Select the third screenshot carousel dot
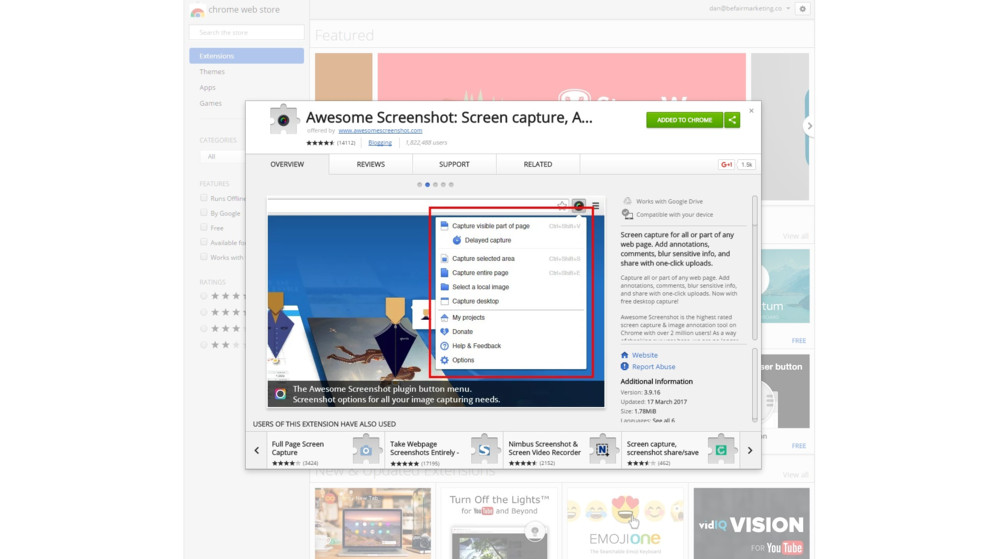This screenshot has height=559, width=1000. pos(435,185)
